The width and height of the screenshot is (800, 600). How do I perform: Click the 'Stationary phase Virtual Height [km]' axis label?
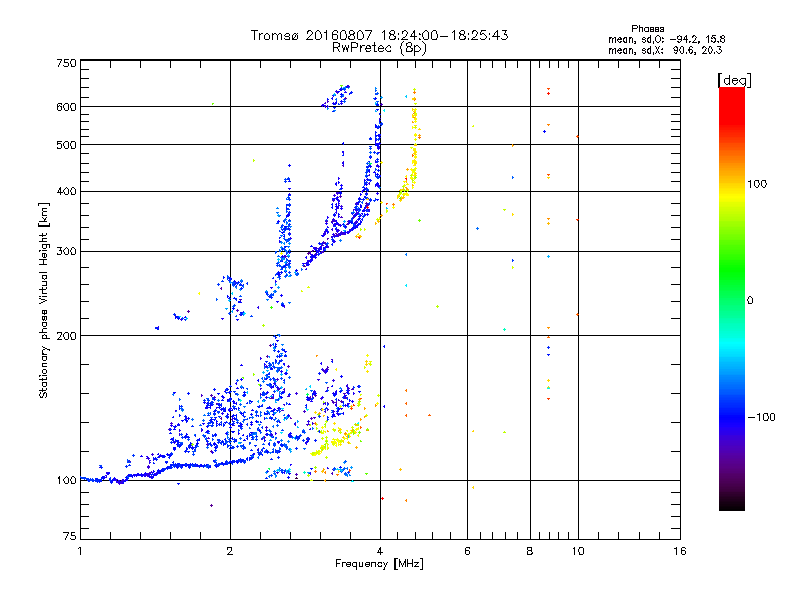[43, 300]
